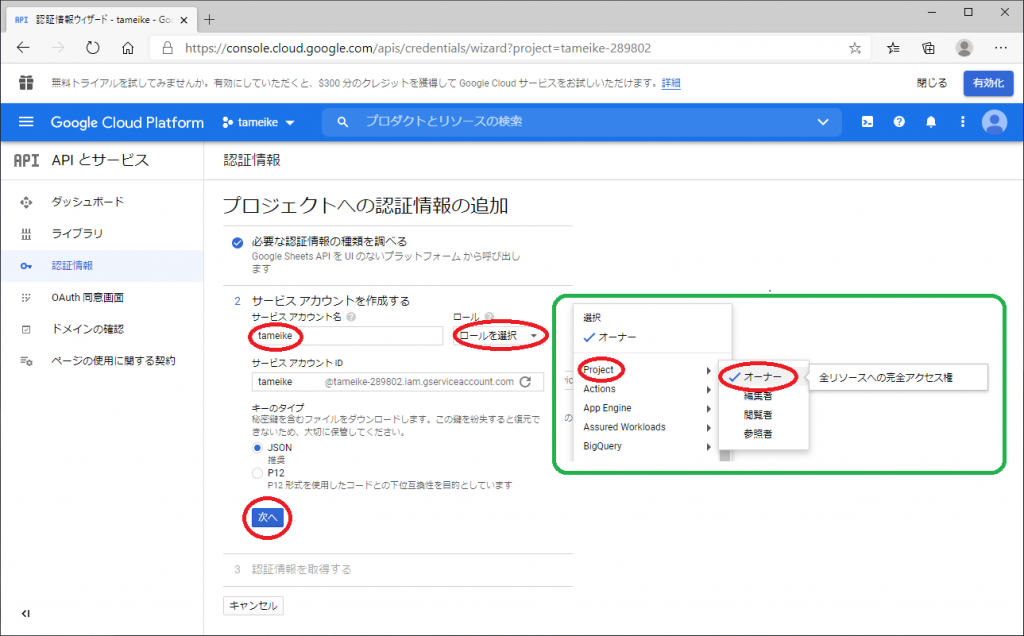Click the account avatar in blue header
The image size is (1024, 636).
tap(993, 122)
